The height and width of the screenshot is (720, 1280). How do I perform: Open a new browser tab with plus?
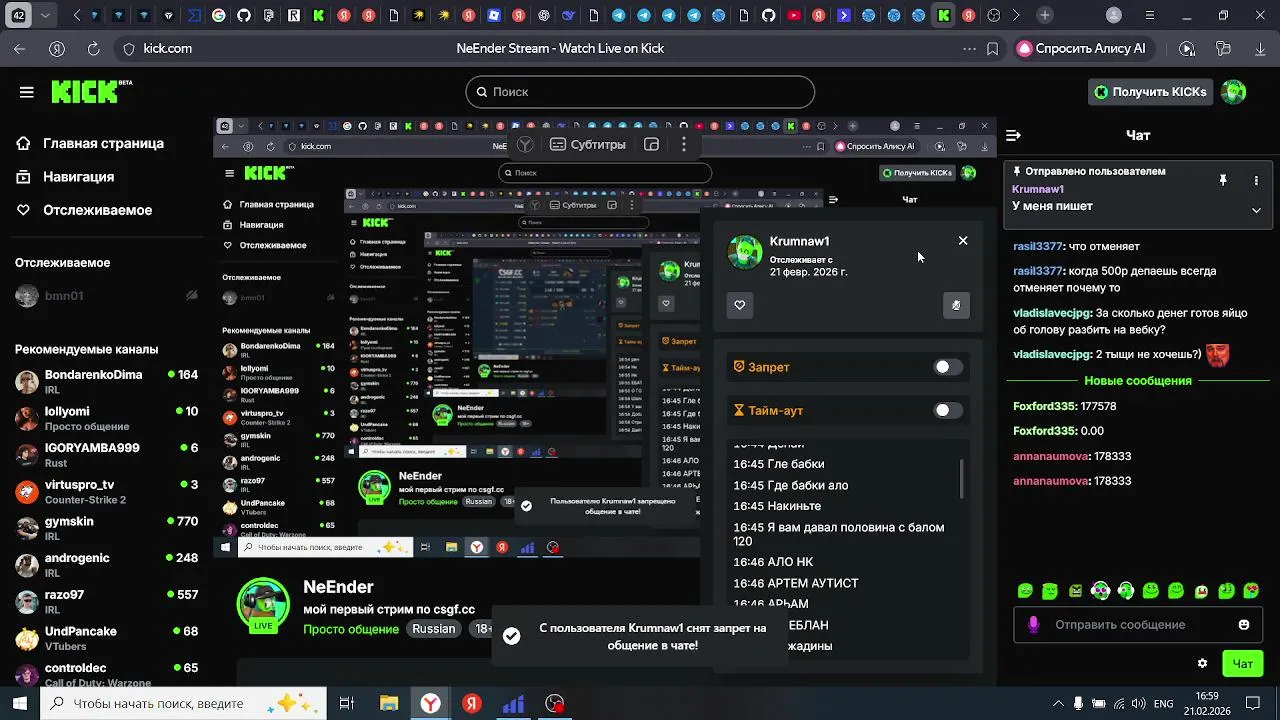(1044, 15)
